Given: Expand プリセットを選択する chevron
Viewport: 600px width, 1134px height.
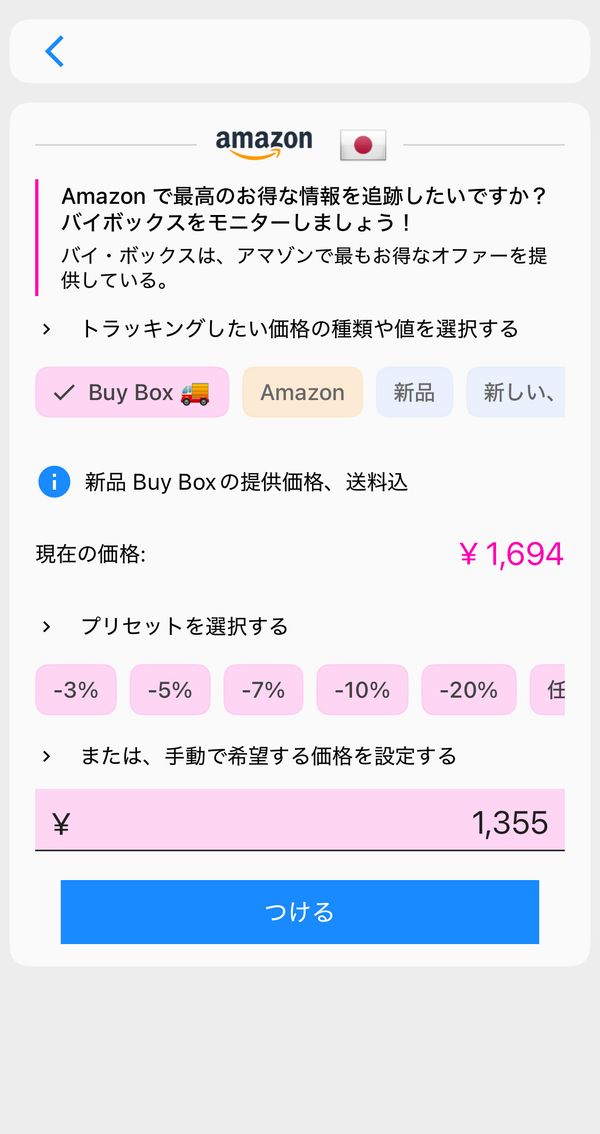Looking at the screenshot, I should 46,626.
